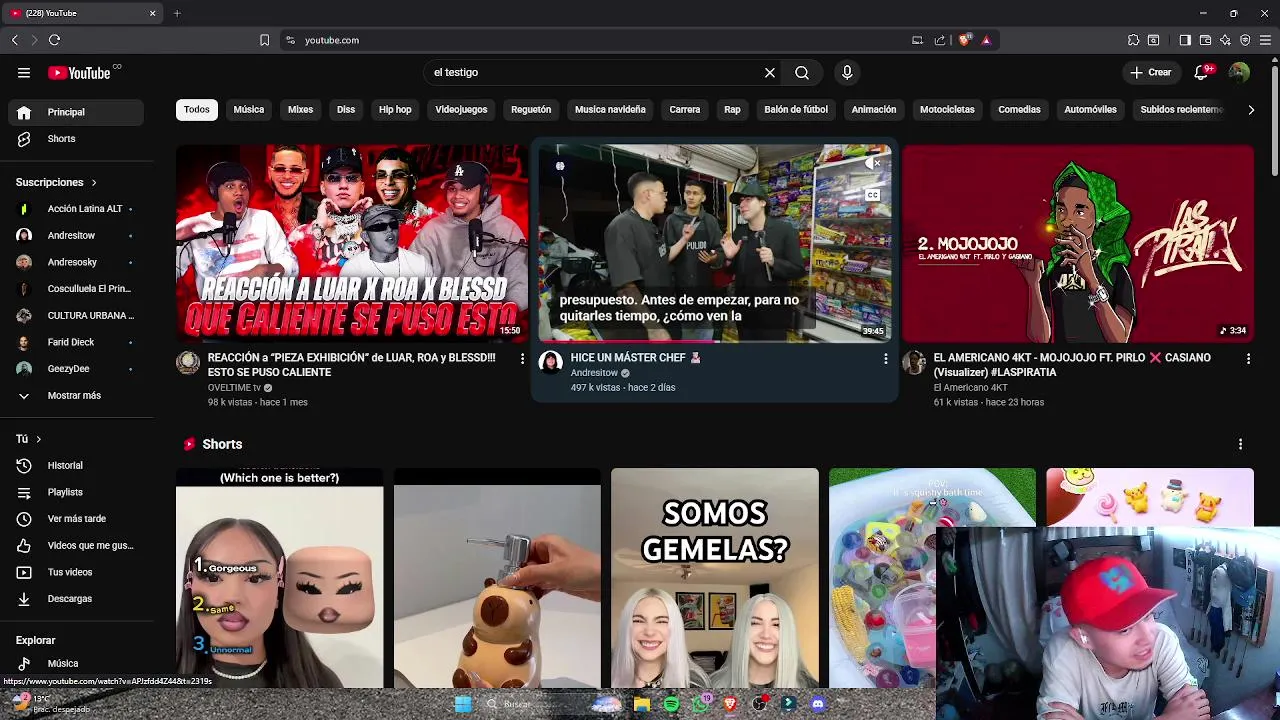Expand the Tú section arrow
This screenshot has height=720, width=1280.
(x=38, y=439)
